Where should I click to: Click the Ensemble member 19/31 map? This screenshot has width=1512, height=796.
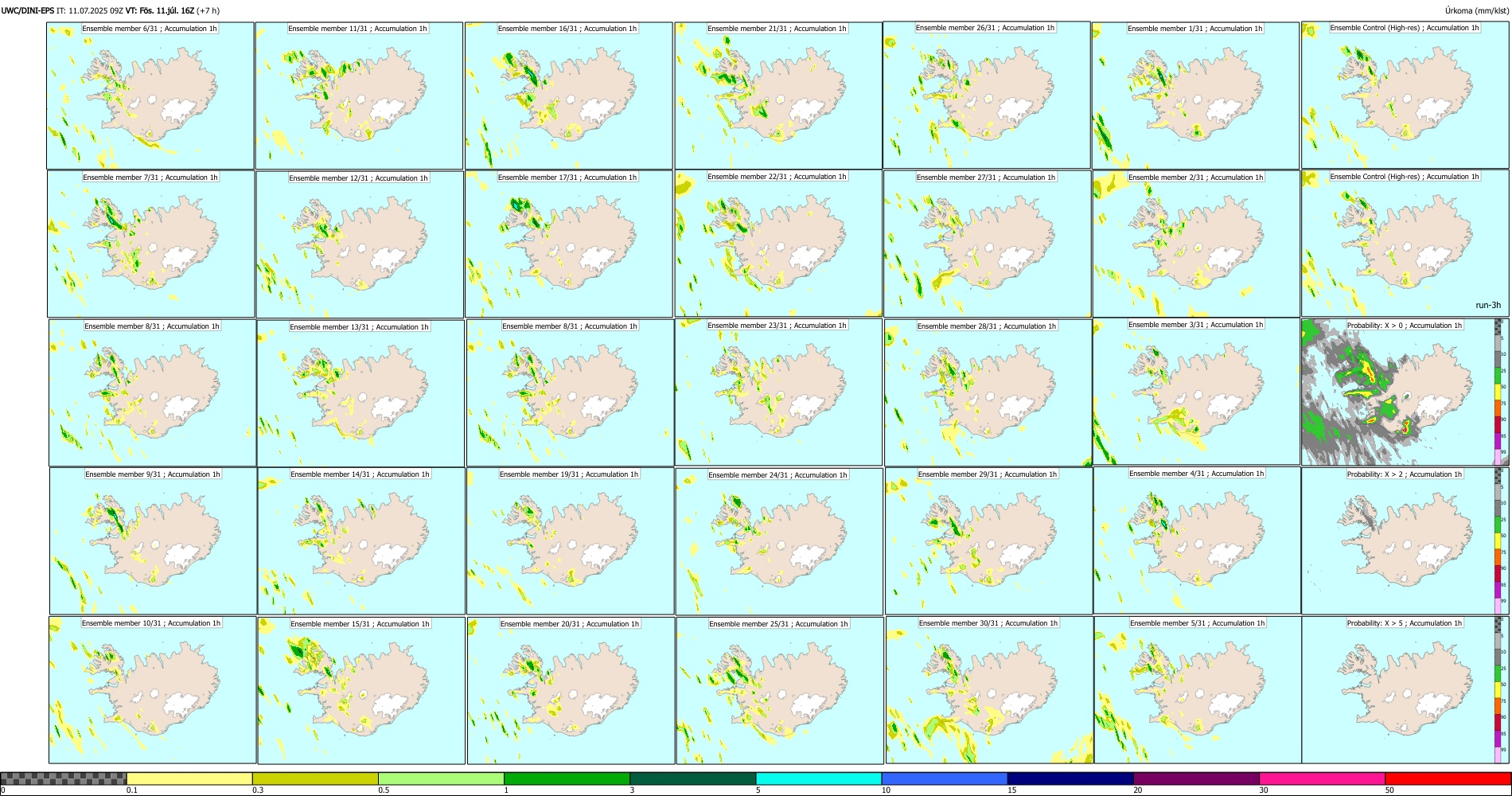point(571,541)
